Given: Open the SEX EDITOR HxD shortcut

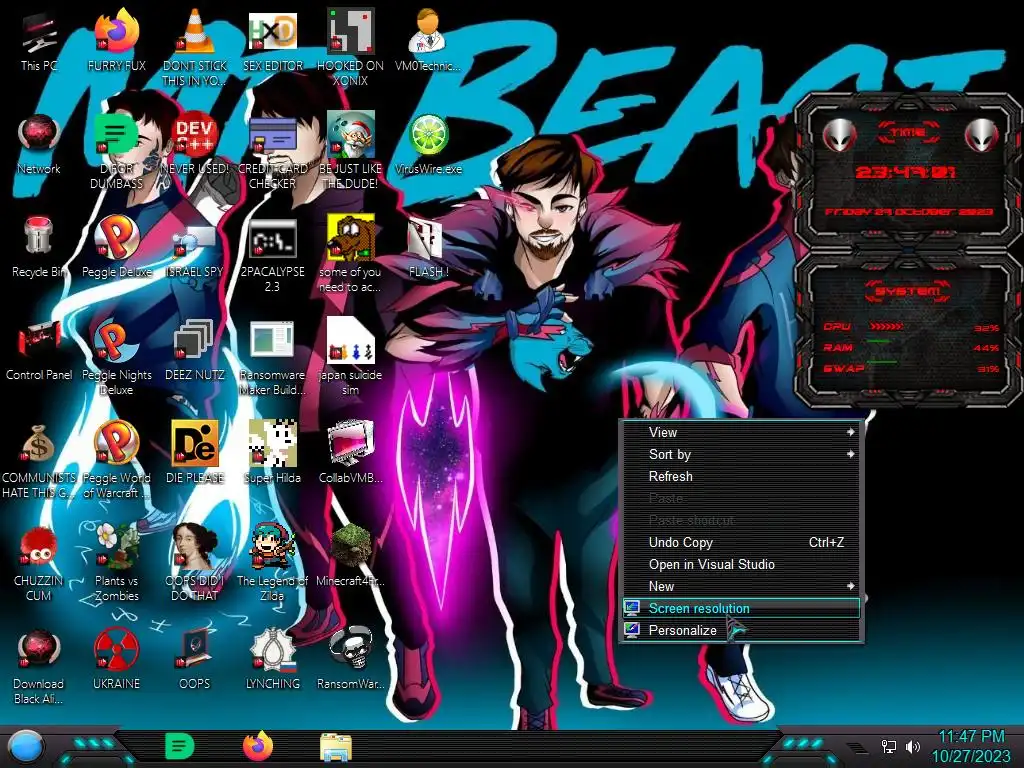Looking at the screenshot, I should 272,33.
